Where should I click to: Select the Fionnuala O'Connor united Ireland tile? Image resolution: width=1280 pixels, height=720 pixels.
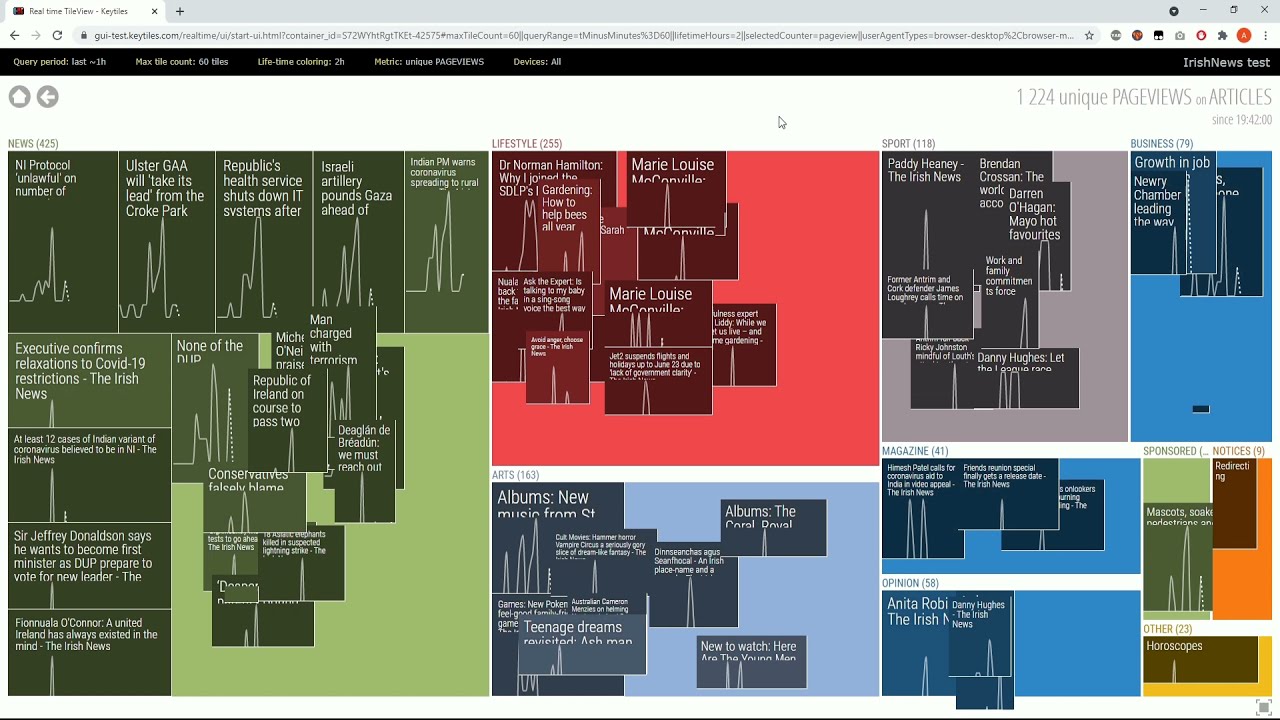coord(89,653)
